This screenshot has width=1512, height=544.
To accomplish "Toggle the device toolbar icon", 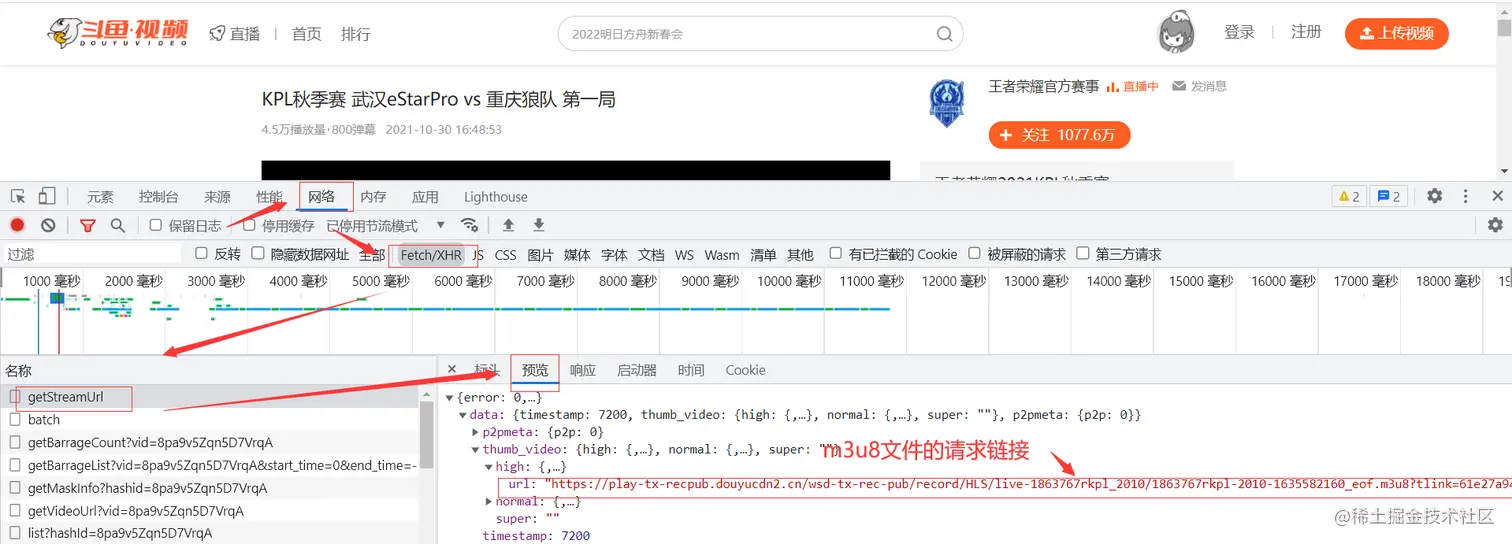I will 47,196.
